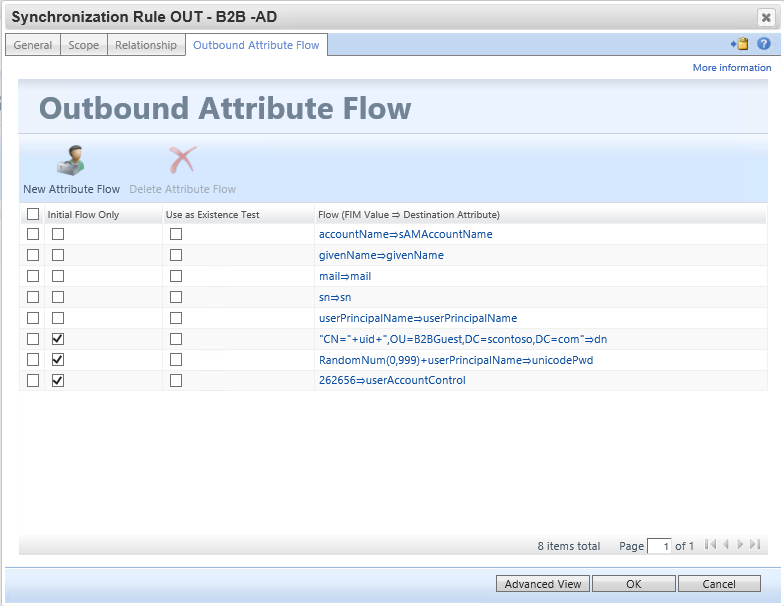The image size is (784, 606).
Task: Uncheck Initial Flow Only for unicodePwd flow
Action: (x=58, y=360)
